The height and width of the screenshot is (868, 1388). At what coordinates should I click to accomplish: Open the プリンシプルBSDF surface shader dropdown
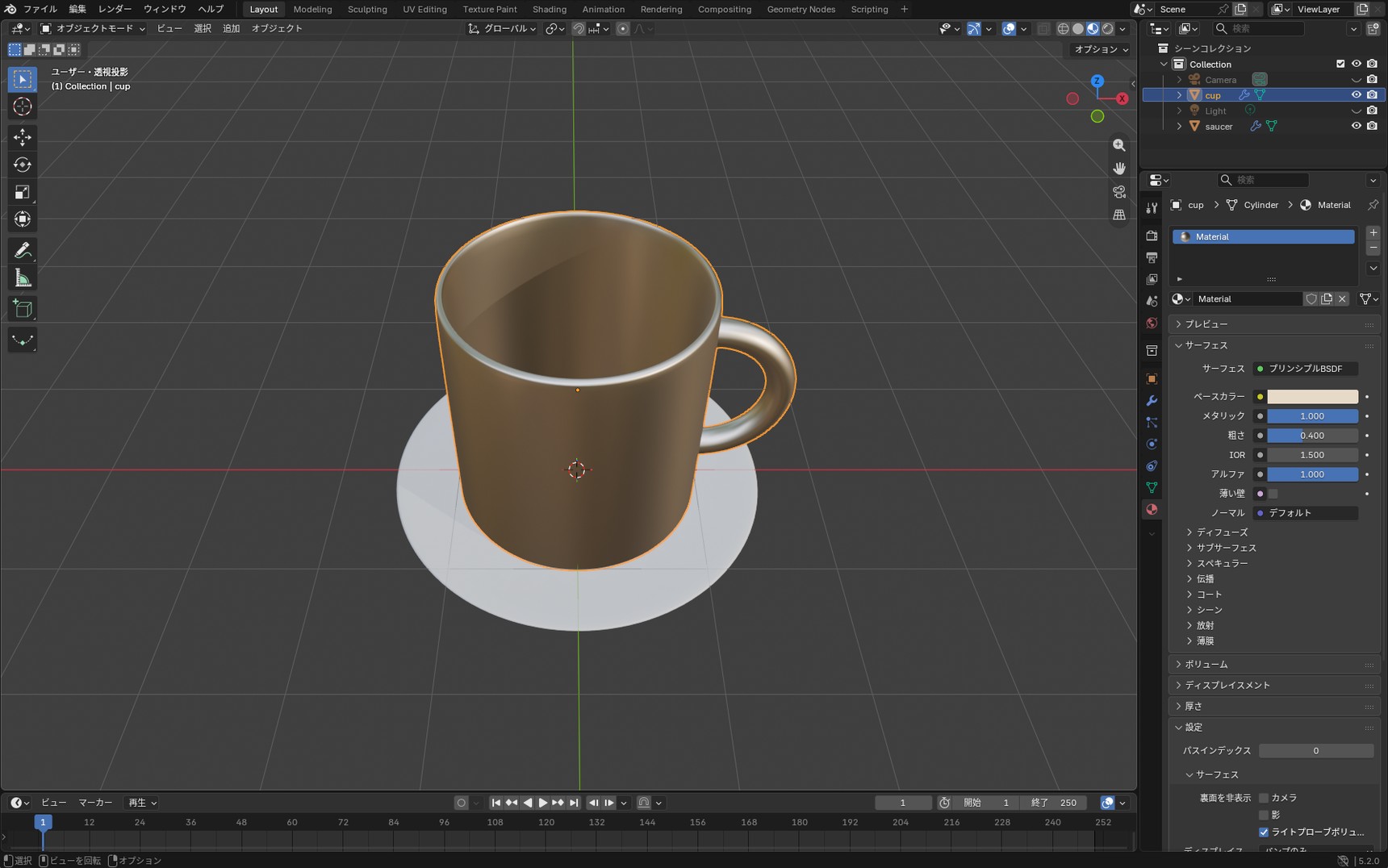(1305, 369)
